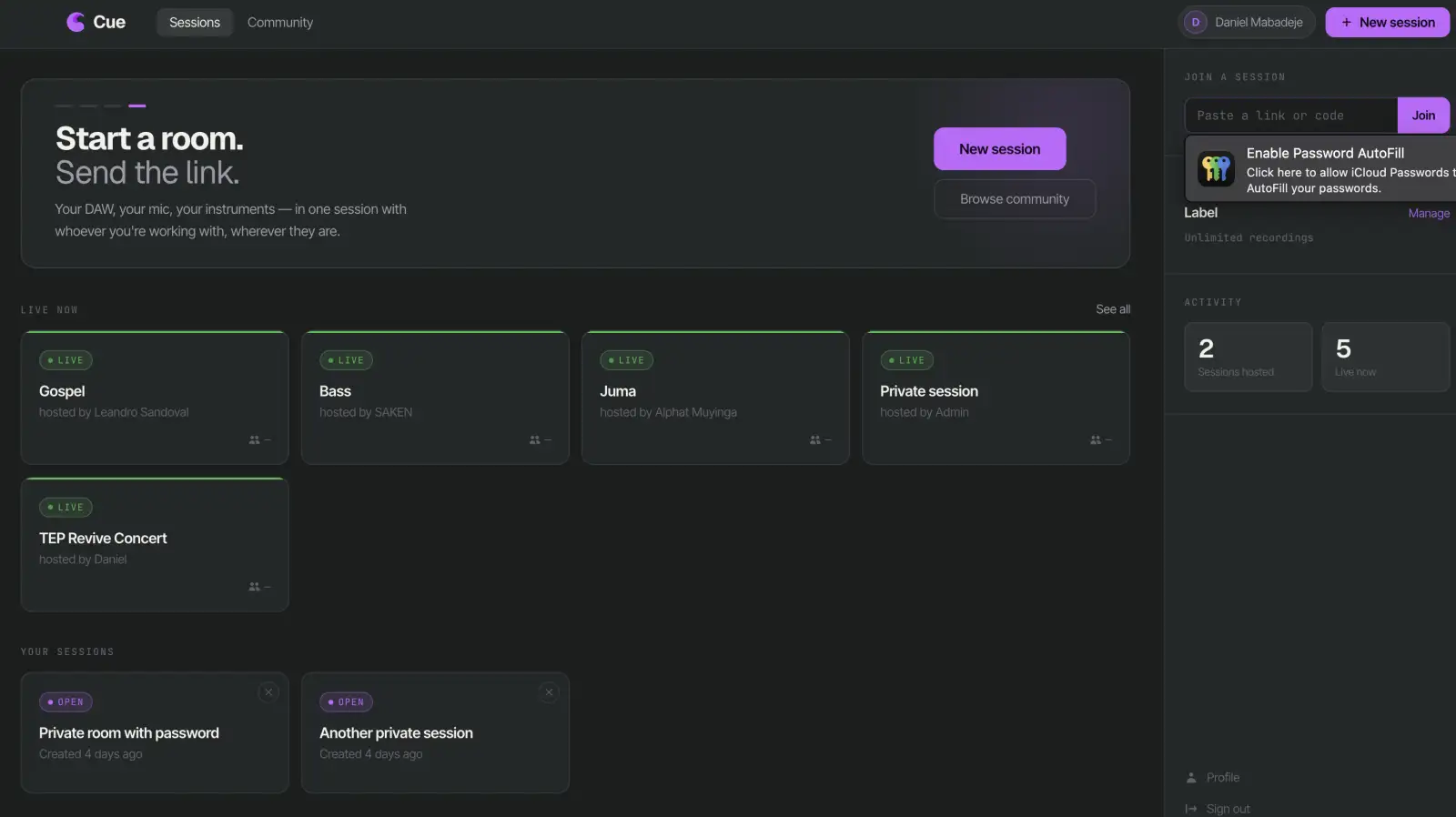Select the fourth hero carousel indicator

click(137, 106)
